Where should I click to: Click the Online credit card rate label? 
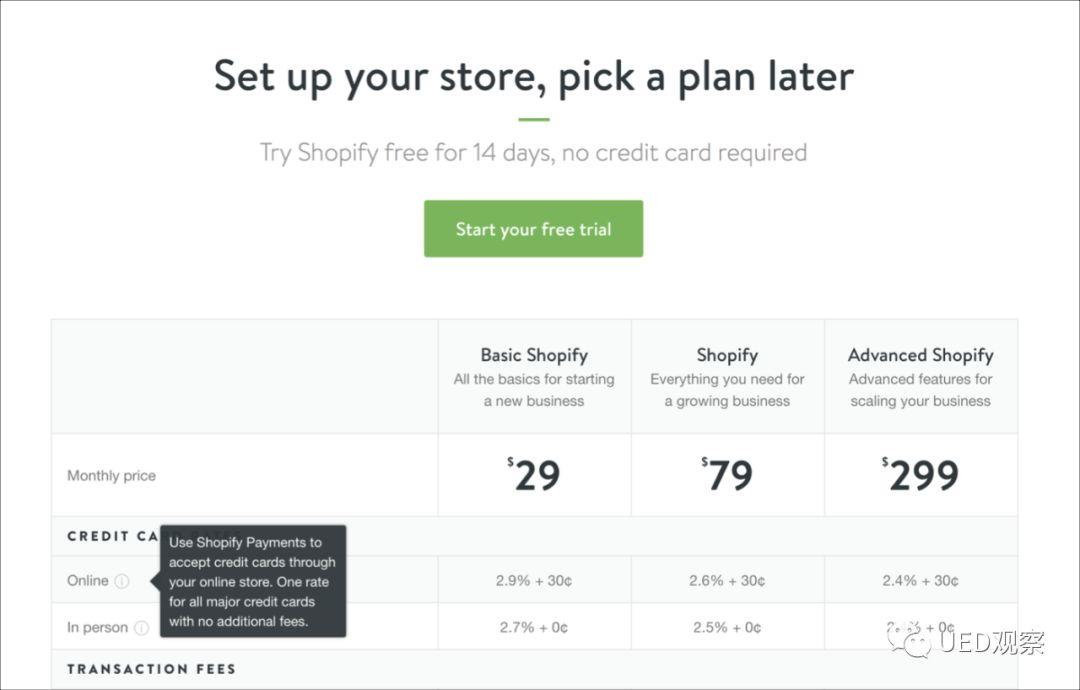(x=87, y=581)
